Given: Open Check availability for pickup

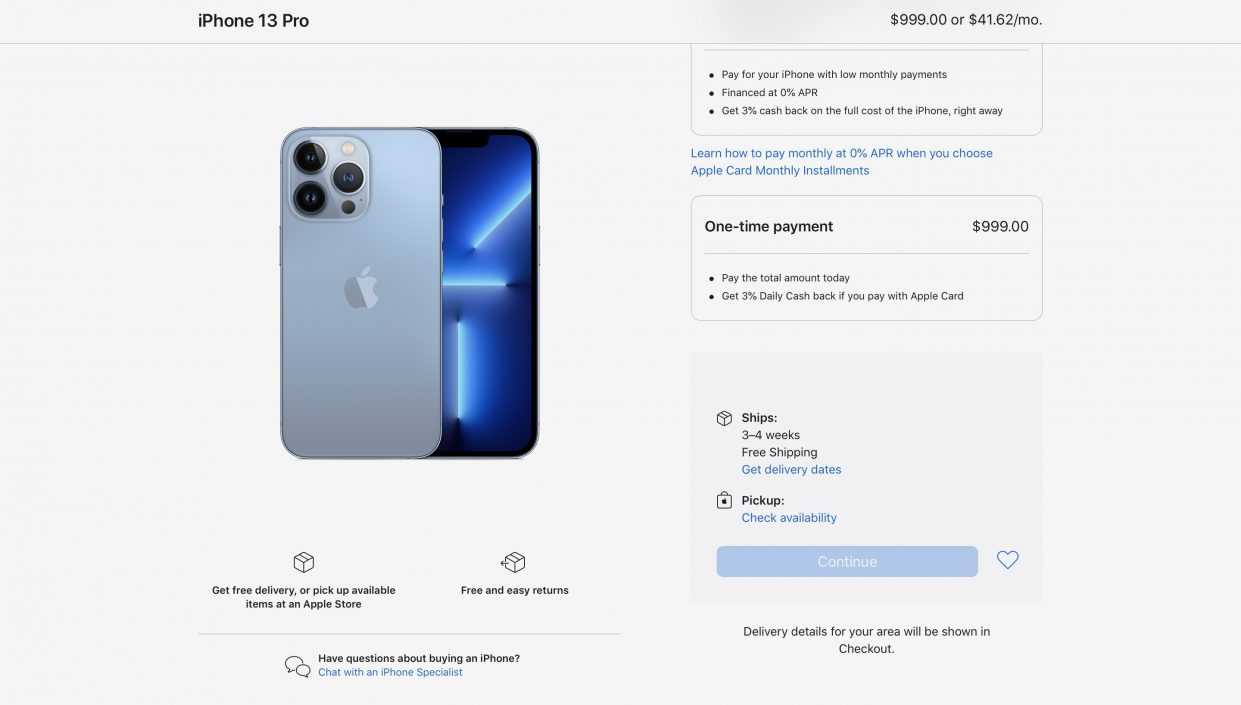Looking at the screenshot, I should [x=789, y=518].
